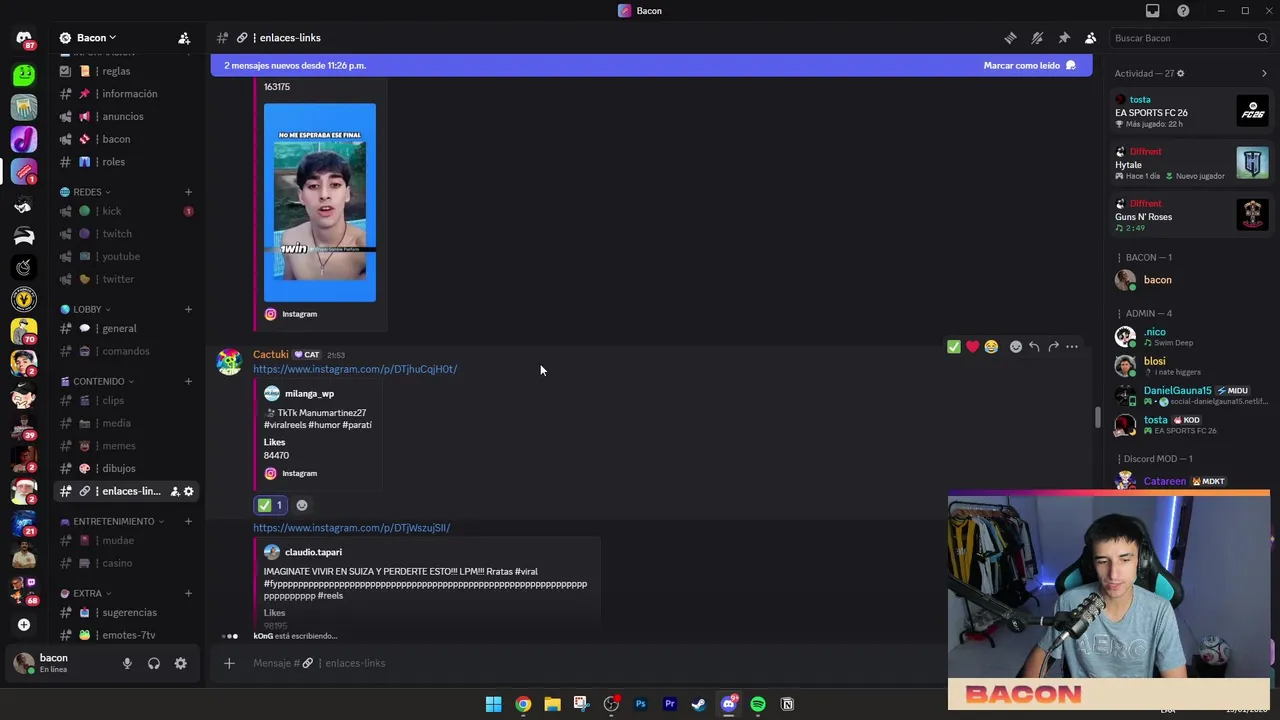Open user settings gear icon
Image resolution: width=1280 pixels, height=720 pixels.
[180, 663]
